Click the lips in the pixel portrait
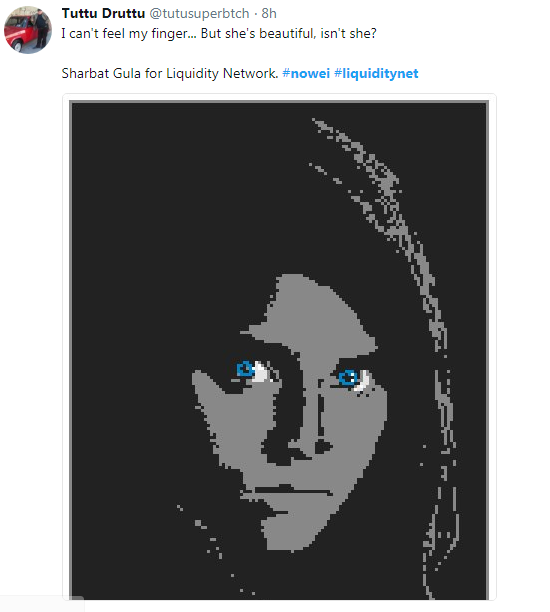Screen dimensions: 550x612 (x=291, y=495)
